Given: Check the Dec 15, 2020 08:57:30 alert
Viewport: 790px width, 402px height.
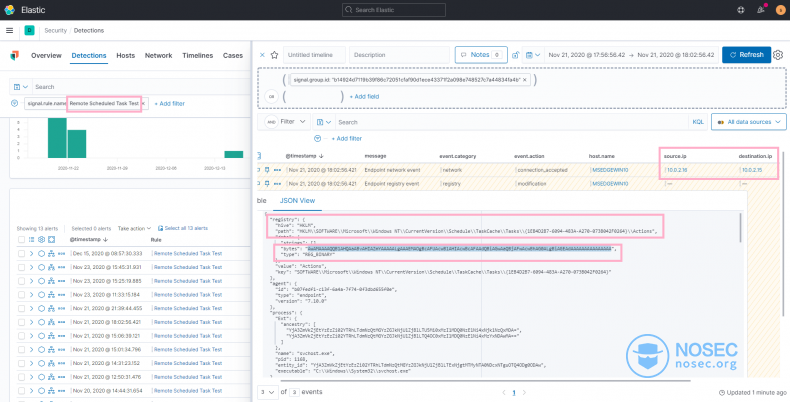Looking at the screenshot, I should coord(21,253).
